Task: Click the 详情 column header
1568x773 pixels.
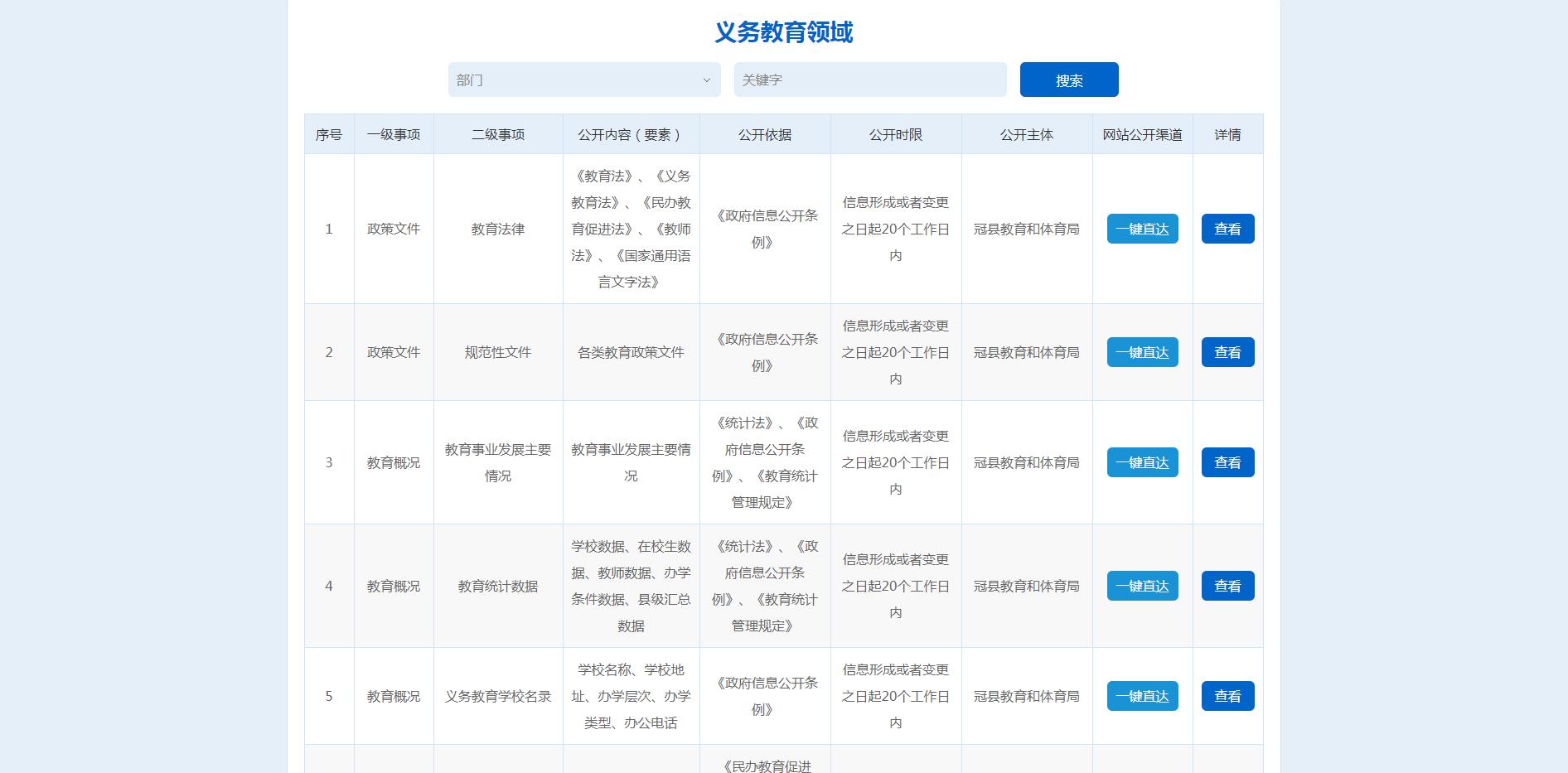Action: [1227, 134]
